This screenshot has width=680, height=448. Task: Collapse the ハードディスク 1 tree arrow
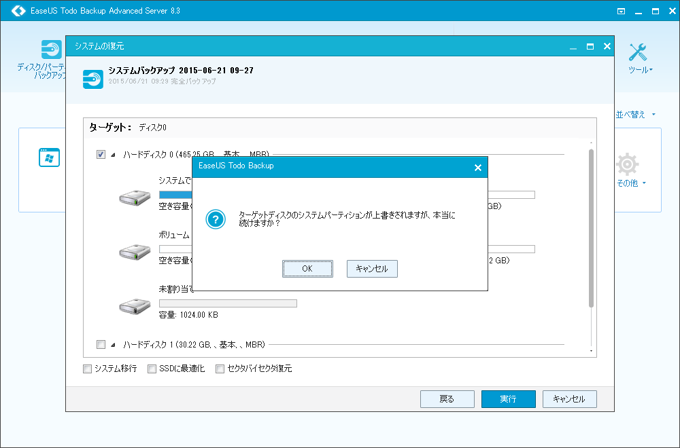click(113, 345)
